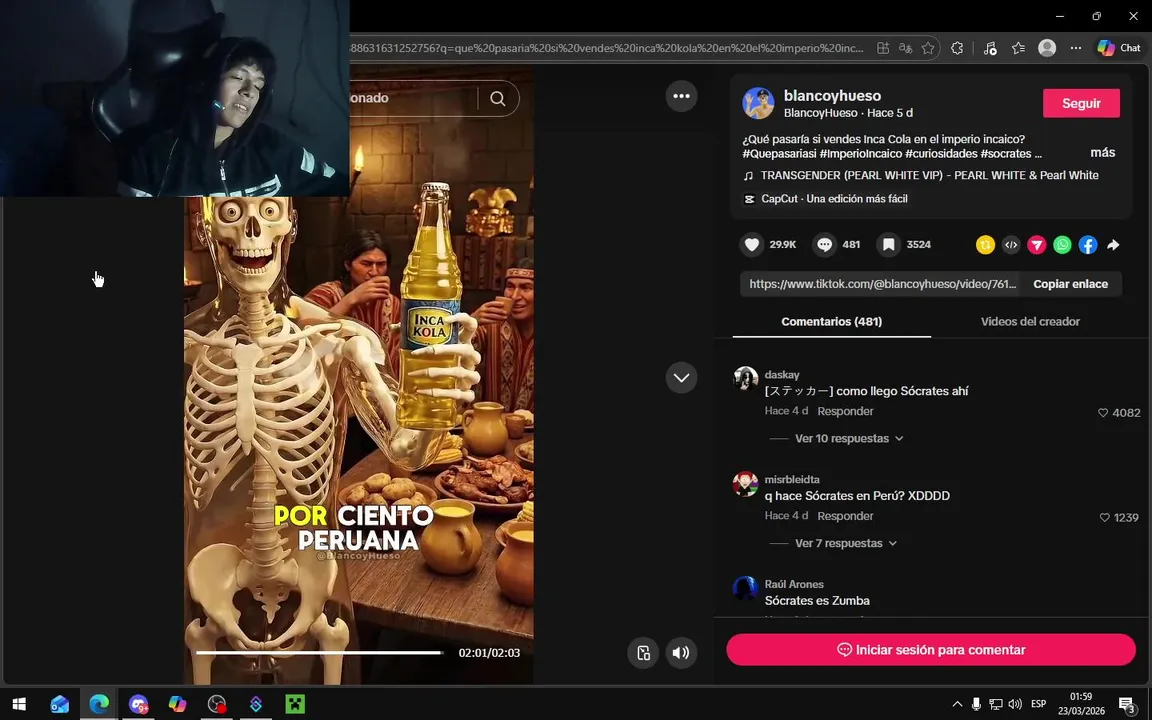Open the browser Extensions puzzle icon
1152x720 pixels.
pyautogui.click(x=957, y=48)
